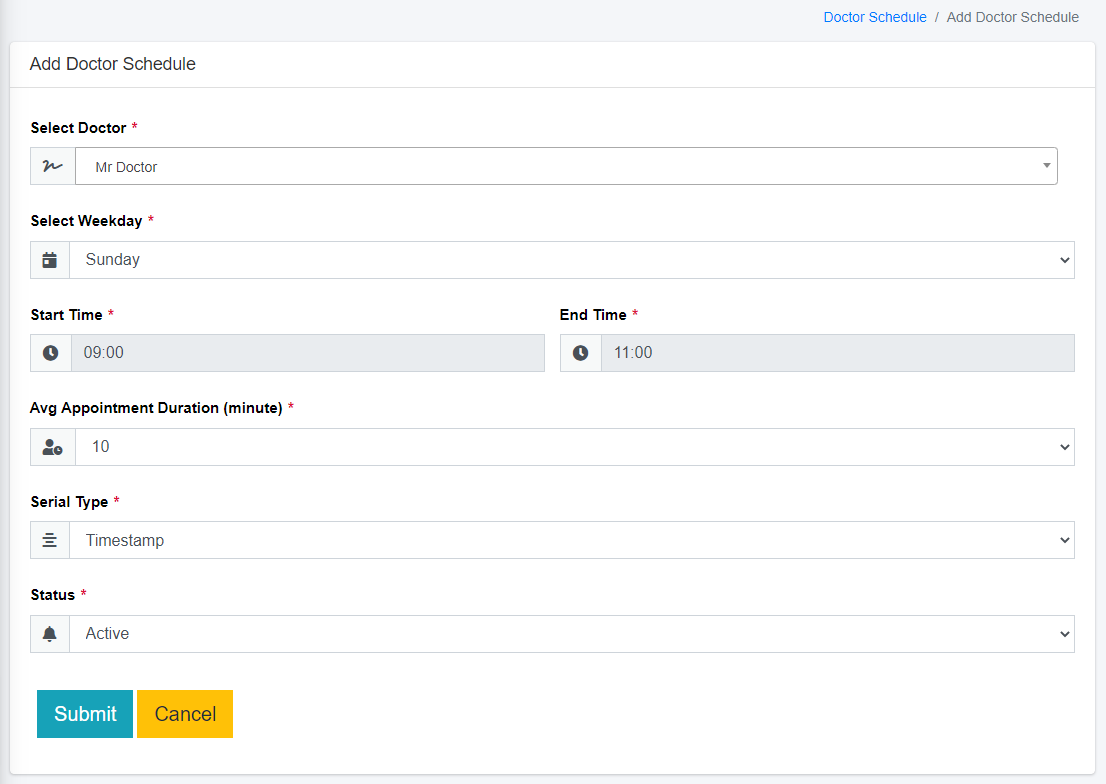Click the clock icon beside End Time

click(x=581, y=352)
